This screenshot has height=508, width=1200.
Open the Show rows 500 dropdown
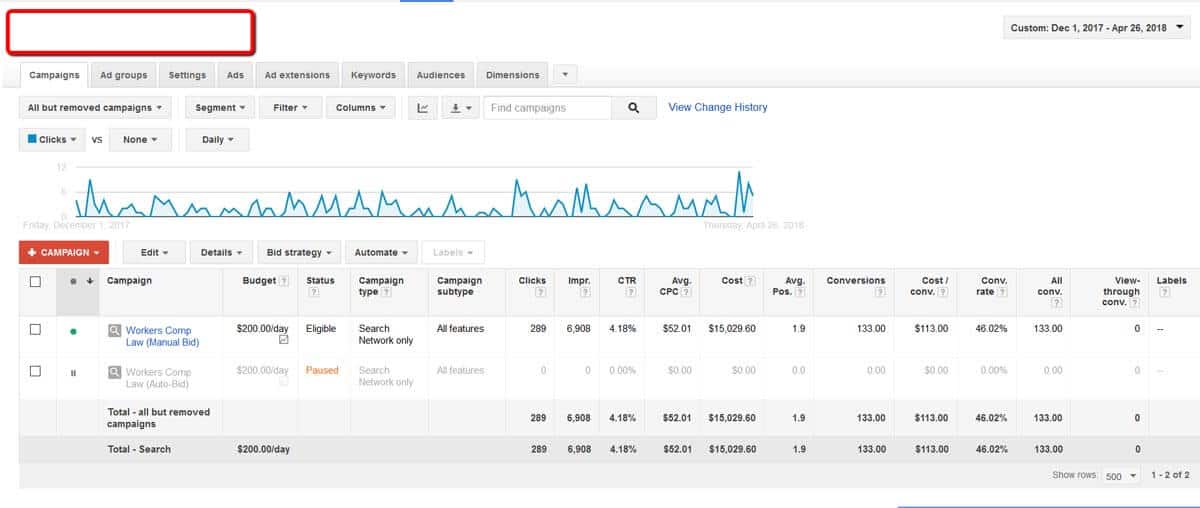coord(1119,476)
